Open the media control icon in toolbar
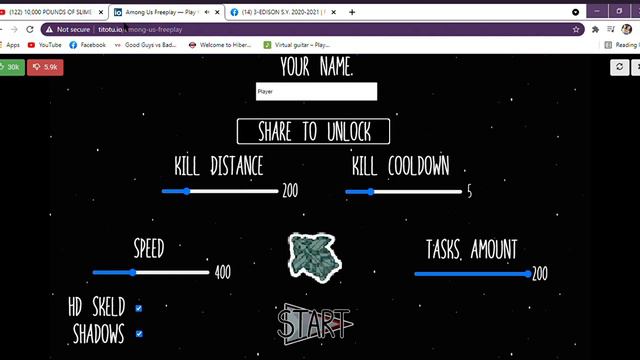Screen dimensions: 640x360 pyautogui.click(x=611, y=29)
